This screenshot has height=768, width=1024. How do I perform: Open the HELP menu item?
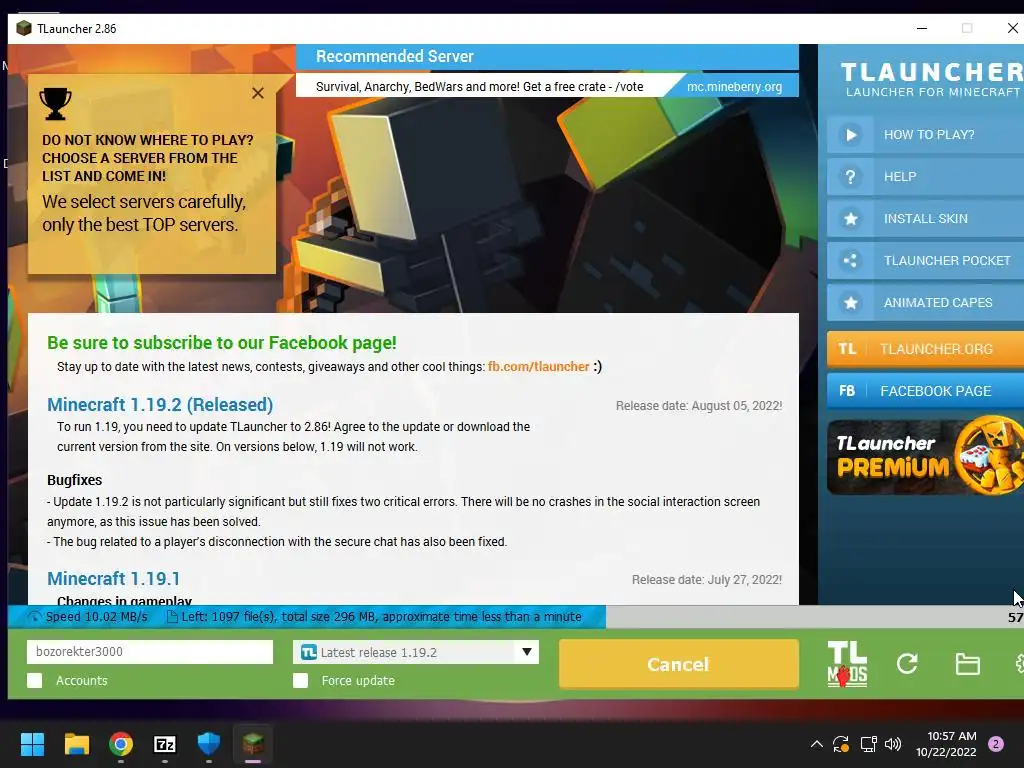(x=925, y=177)
